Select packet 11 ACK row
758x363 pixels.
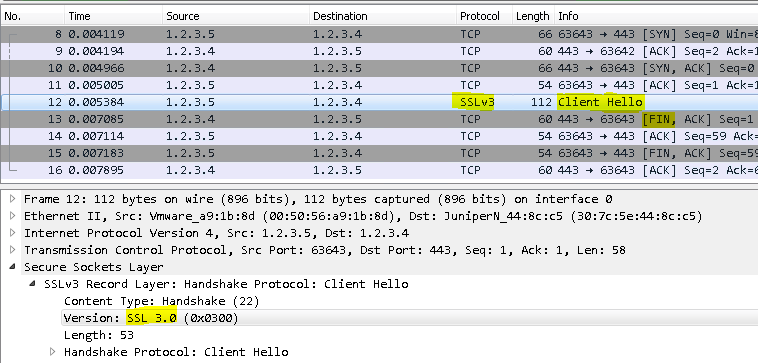(379, 85)
